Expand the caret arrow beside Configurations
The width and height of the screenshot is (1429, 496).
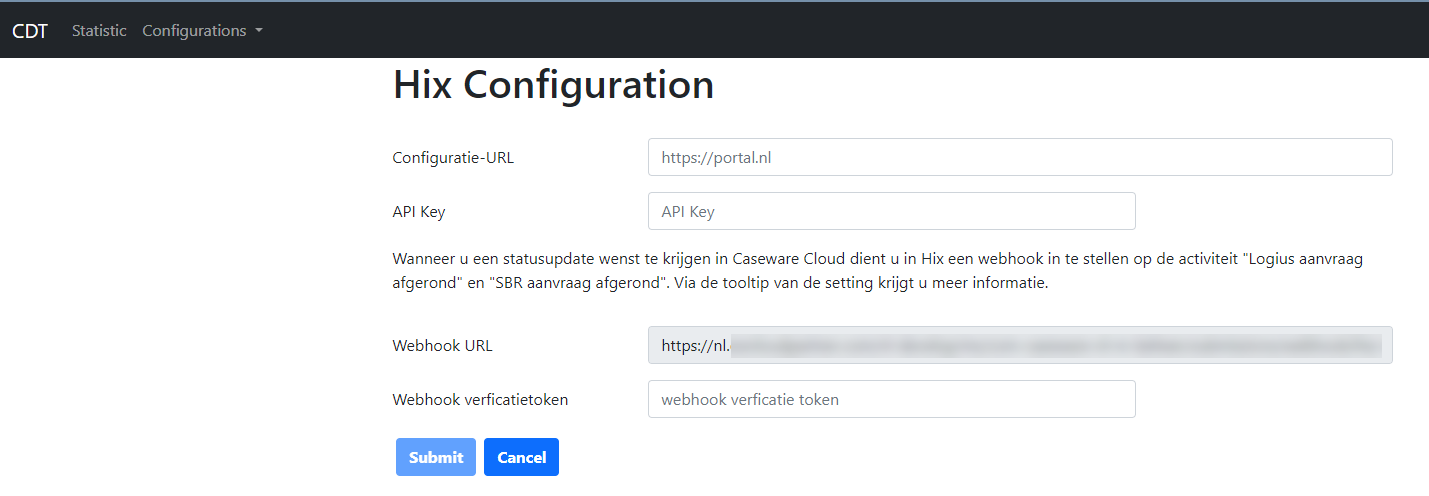[259, 31]
